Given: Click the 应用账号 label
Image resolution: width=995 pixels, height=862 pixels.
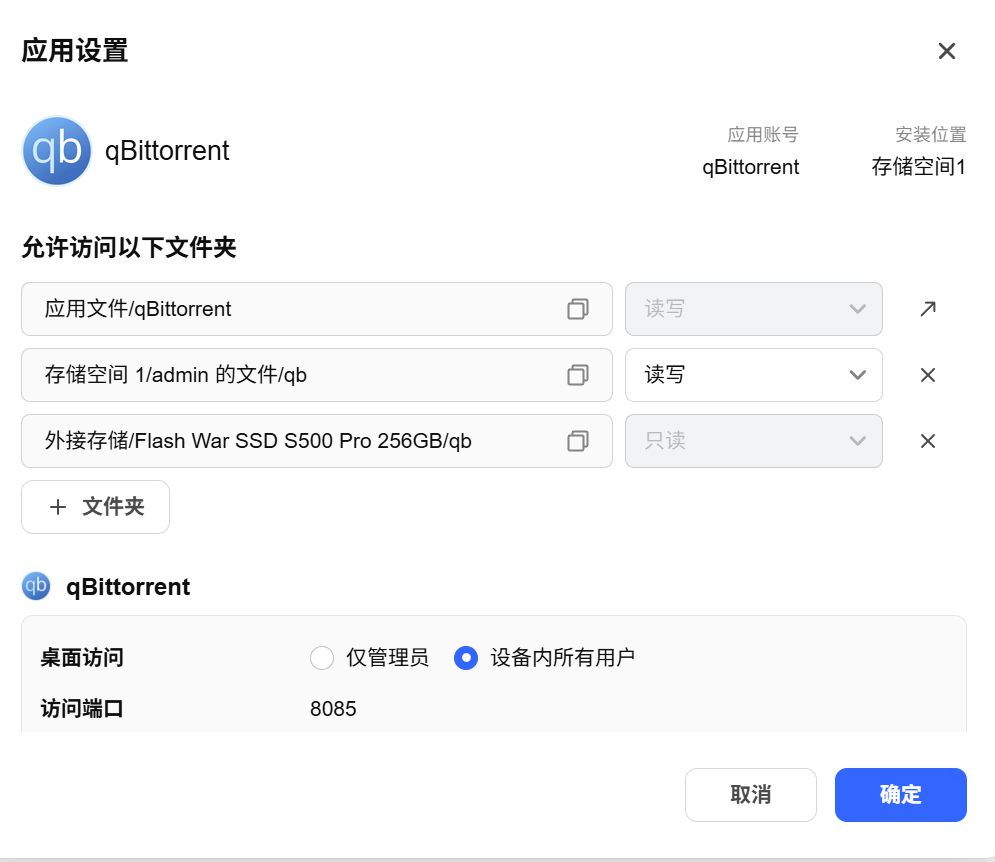Looking at the screenshot, I should 763,135.
